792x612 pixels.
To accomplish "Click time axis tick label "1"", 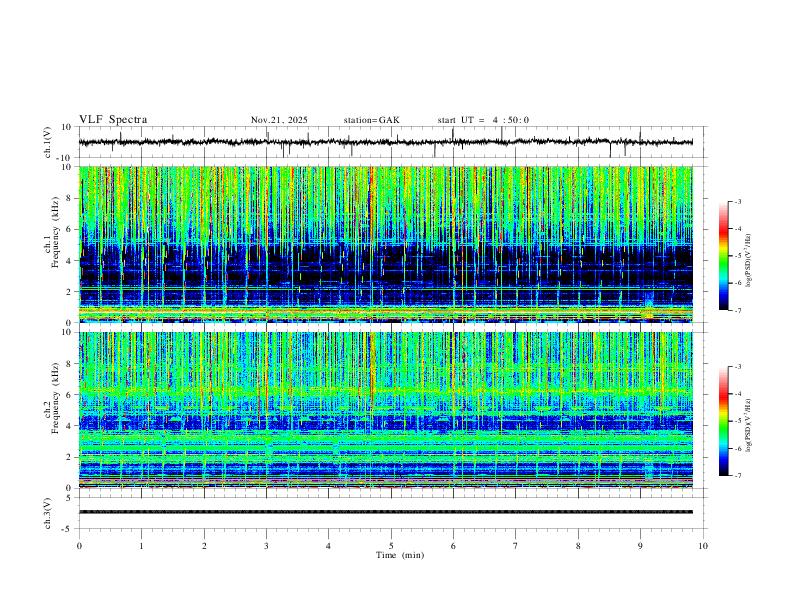I will (x=141, y=546).
